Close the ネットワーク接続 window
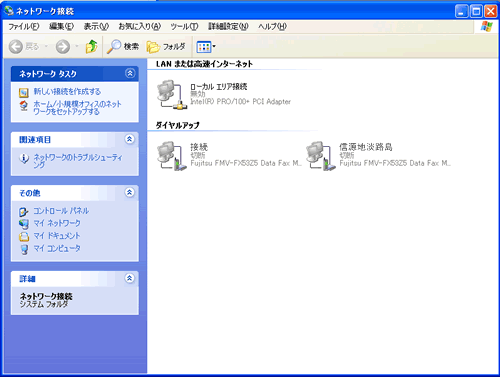Image resolution: width=500 pixels, height=377 pixels. click(x=491, y=12)
